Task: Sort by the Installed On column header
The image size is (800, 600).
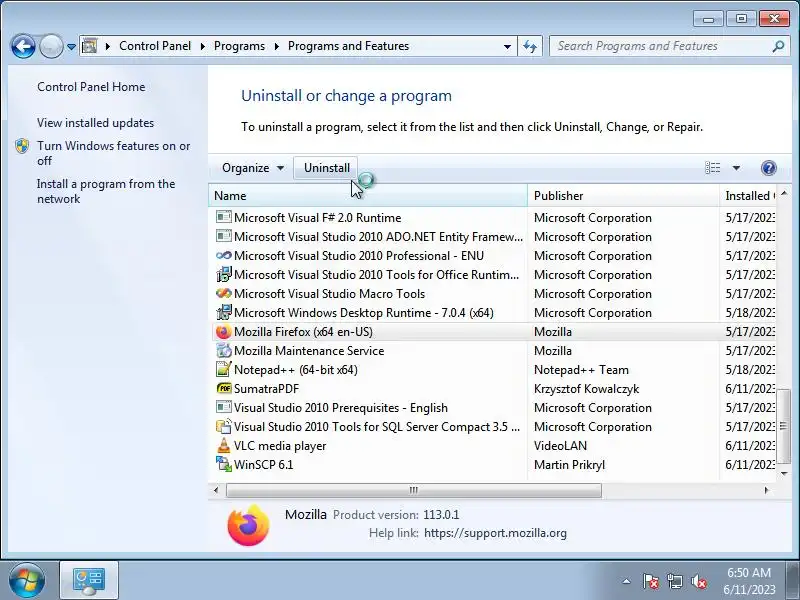Action: coord(748,196)
